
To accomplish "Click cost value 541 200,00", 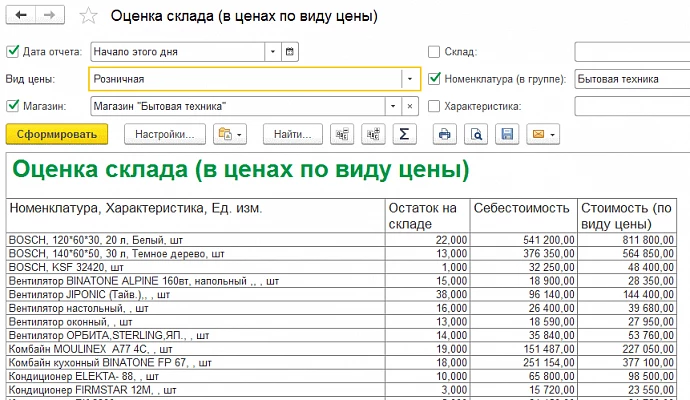I will [549, 240].
